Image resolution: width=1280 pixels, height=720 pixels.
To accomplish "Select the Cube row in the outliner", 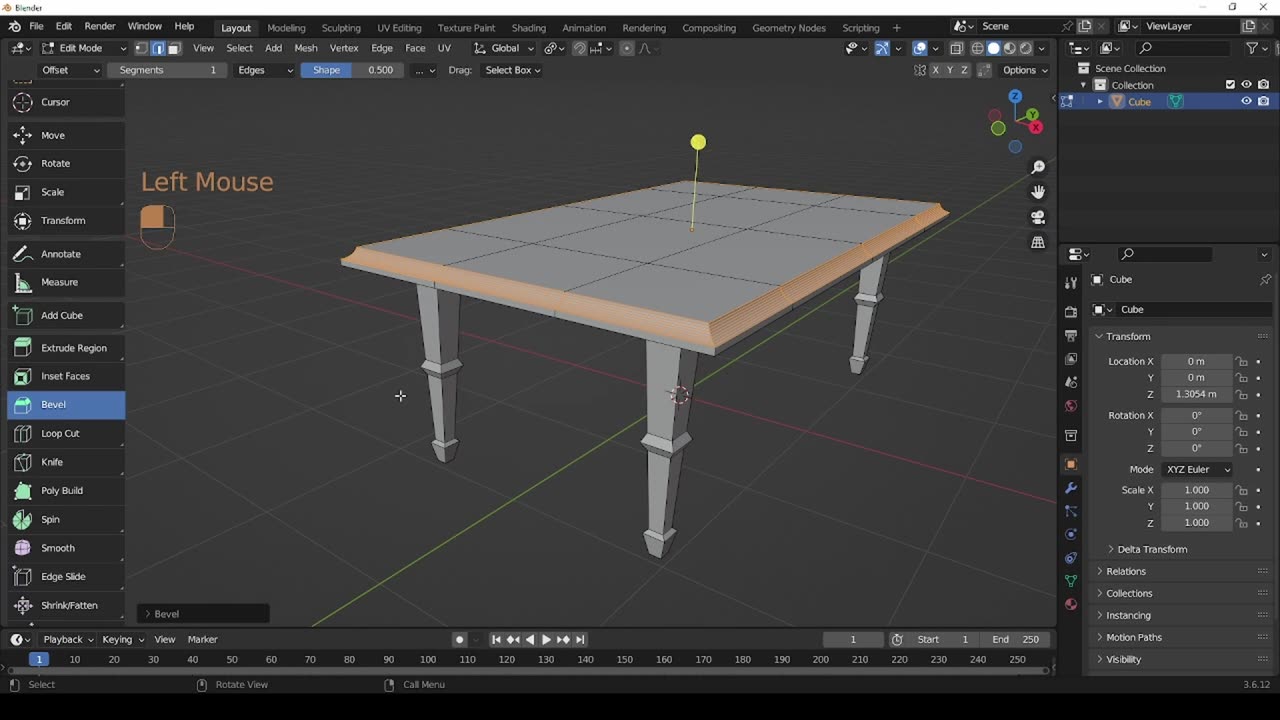I will click(1166, 101).
